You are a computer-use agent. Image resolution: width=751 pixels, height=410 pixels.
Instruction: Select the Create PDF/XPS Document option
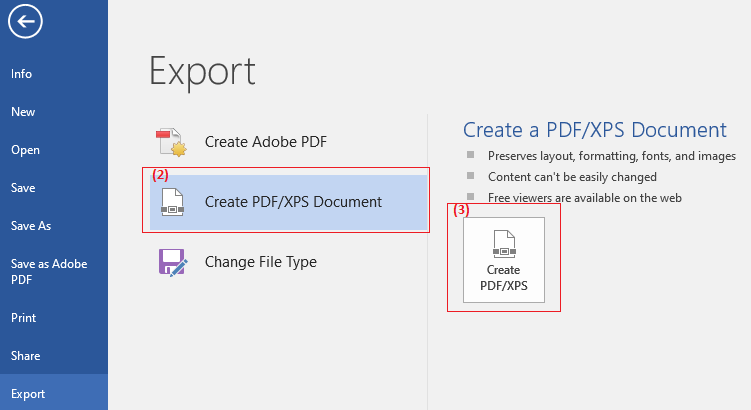(x=289, y=202)
